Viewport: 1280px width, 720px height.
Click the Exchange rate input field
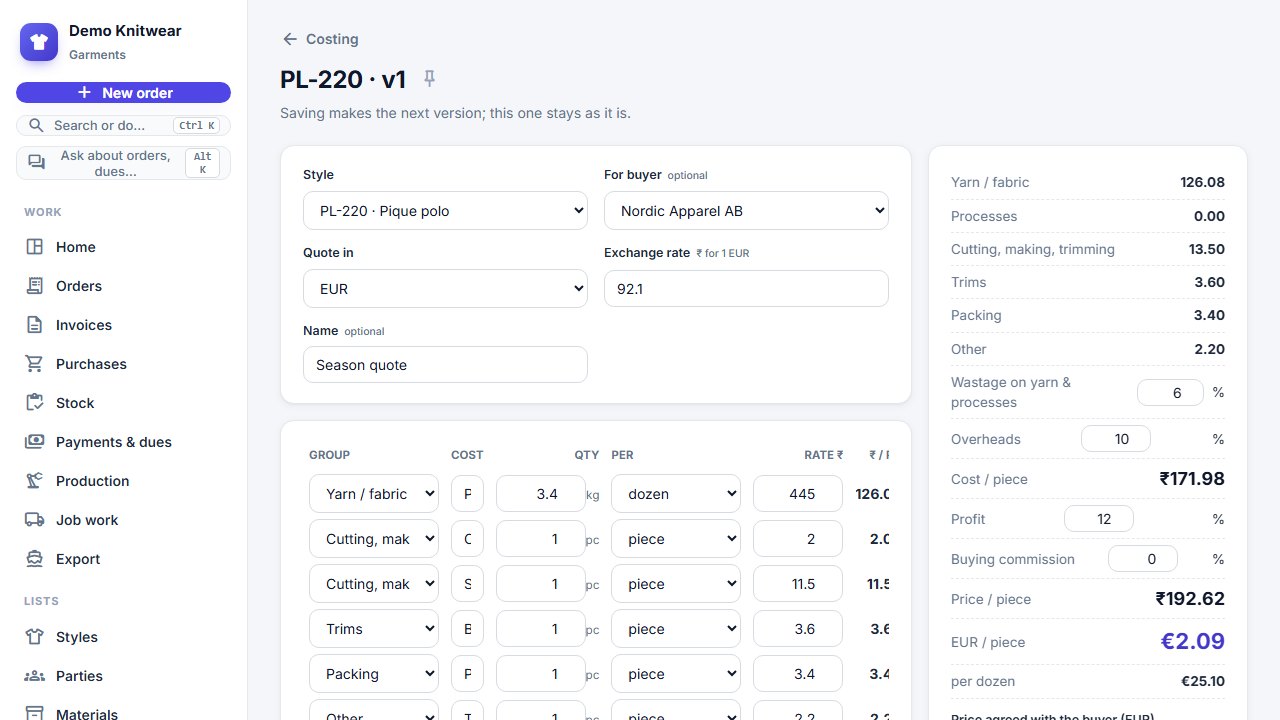coord(746,288)
